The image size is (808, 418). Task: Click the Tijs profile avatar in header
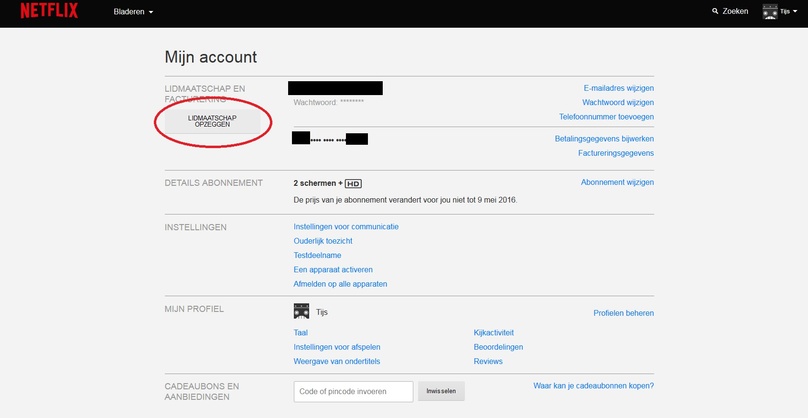pos(770,11)
